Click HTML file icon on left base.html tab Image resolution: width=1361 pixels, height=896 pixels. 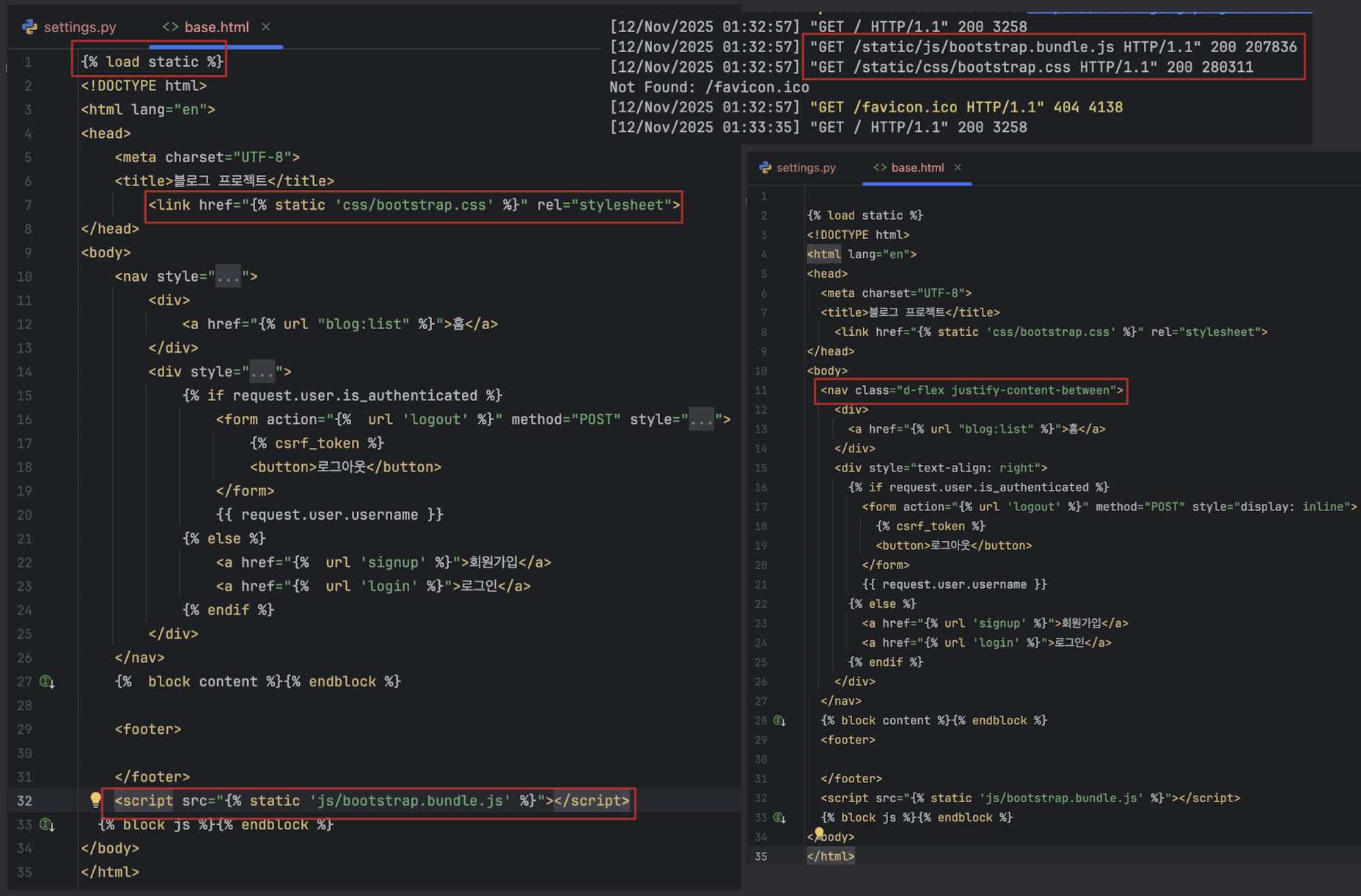[x=170, y=27]
